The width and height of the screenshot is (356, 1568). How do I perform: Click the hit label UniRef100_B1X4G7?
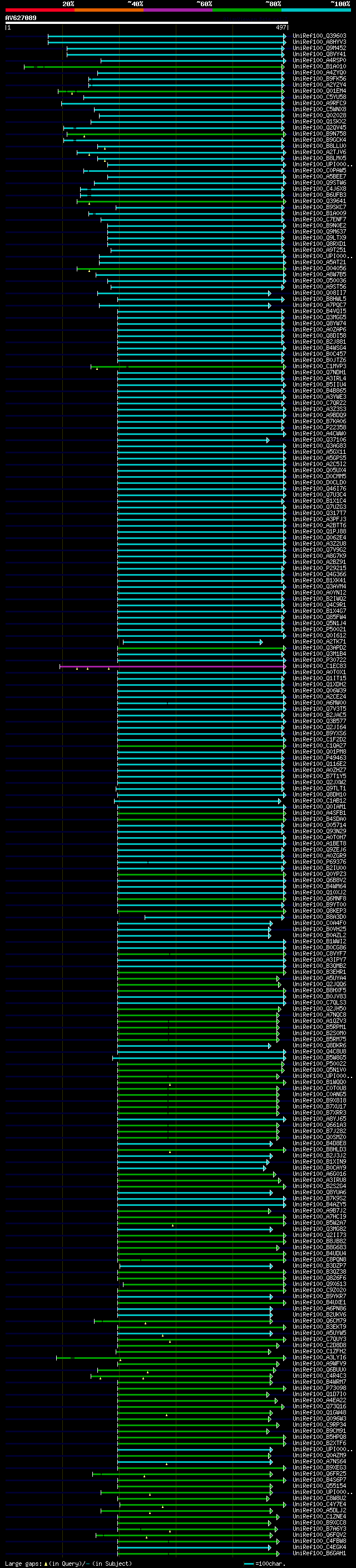319,611
